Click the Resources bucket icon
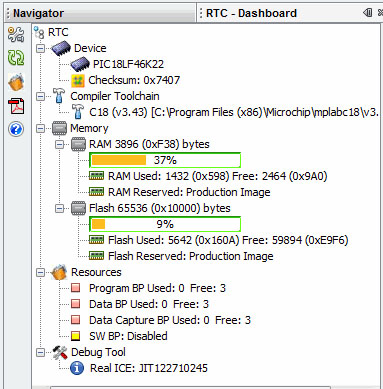This screenshot has width=383, height=389. point(59,272)
